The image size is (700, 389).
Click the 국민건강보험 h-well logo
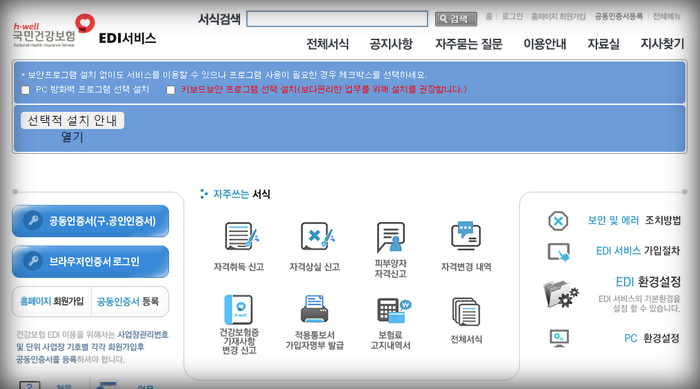pyautogui.click(x=54, y=31)
